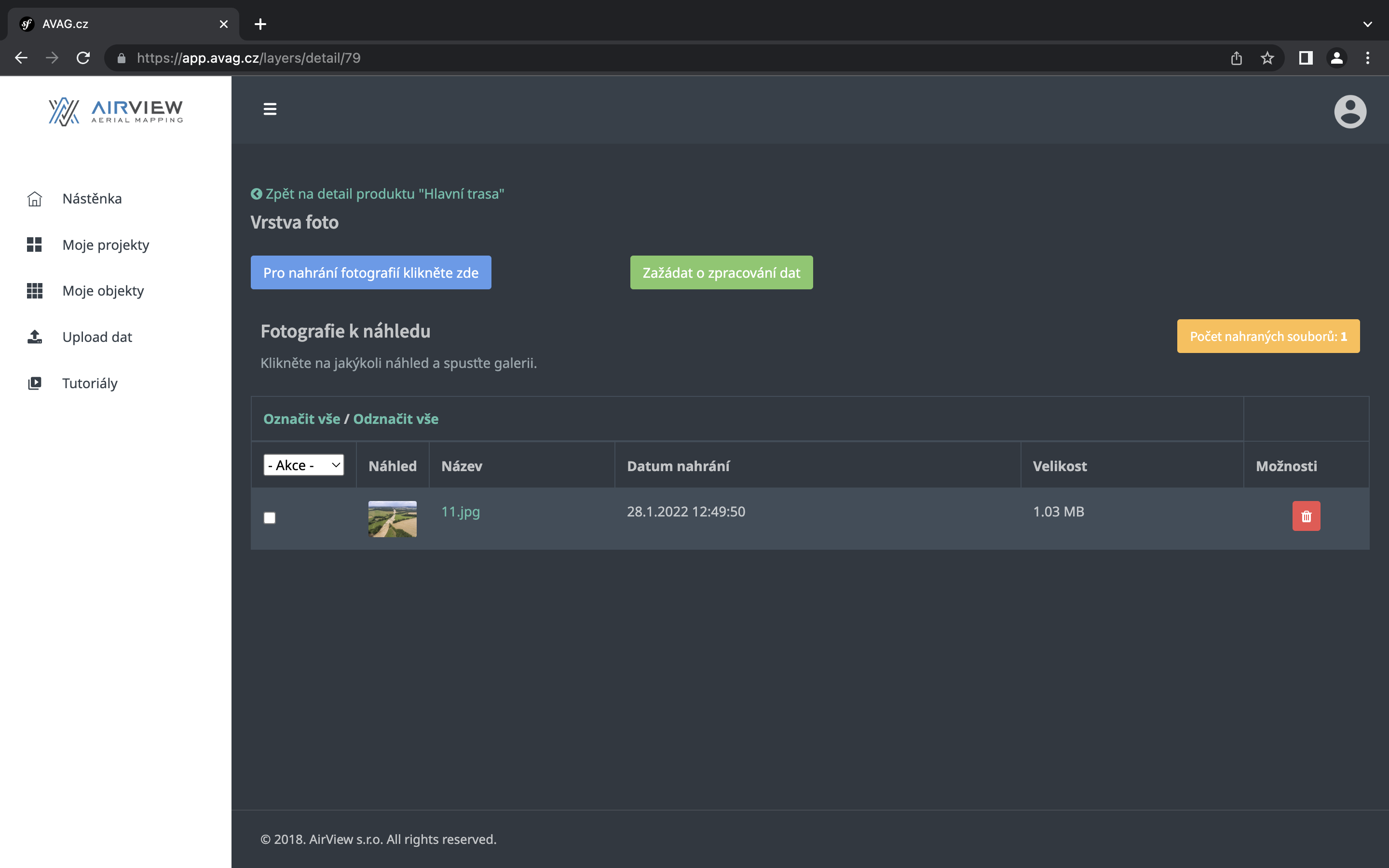Open the Akce dropdown

coord(304,465)
